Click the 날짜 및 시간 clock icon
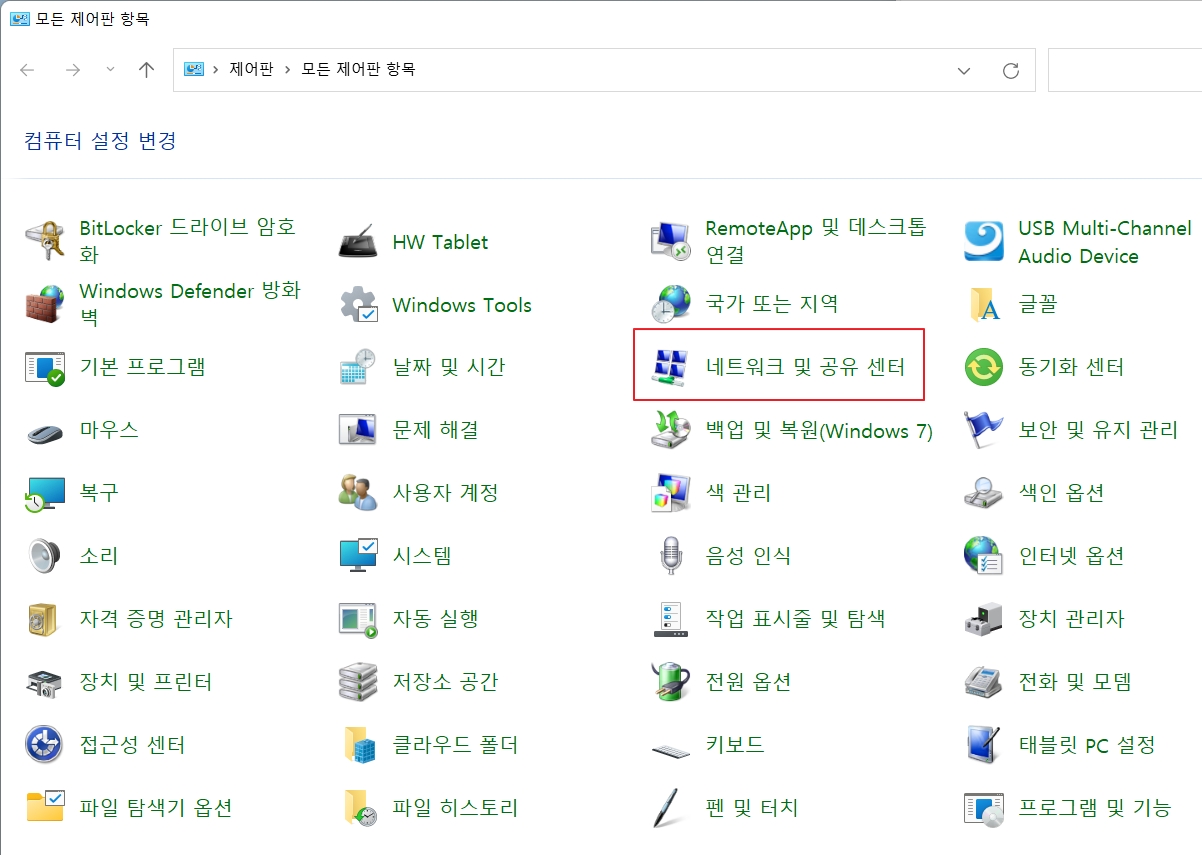1202x855 pixels. coord(358,367)
